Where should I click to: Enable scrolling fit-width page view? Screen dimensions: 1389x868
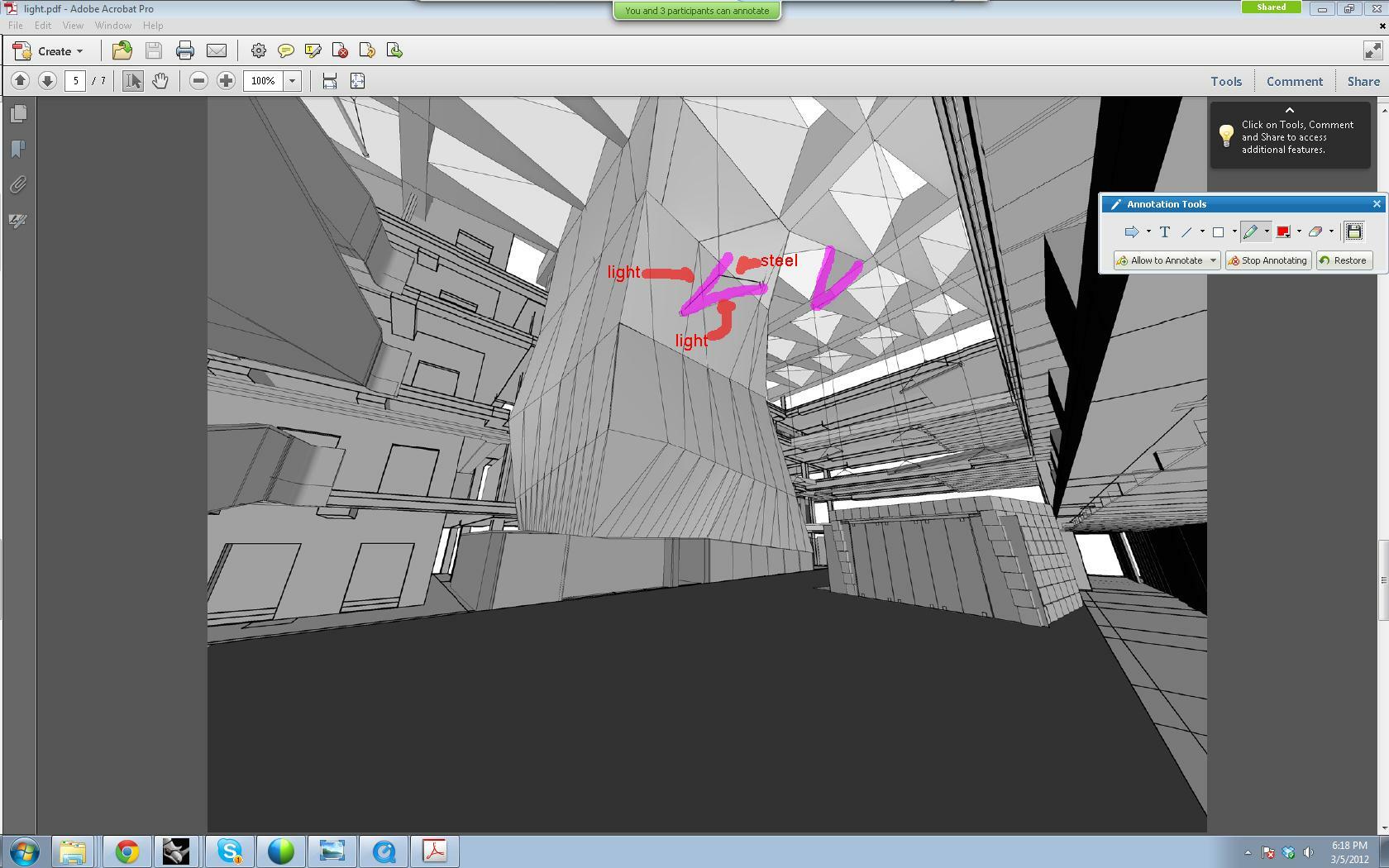click(329, 81)
